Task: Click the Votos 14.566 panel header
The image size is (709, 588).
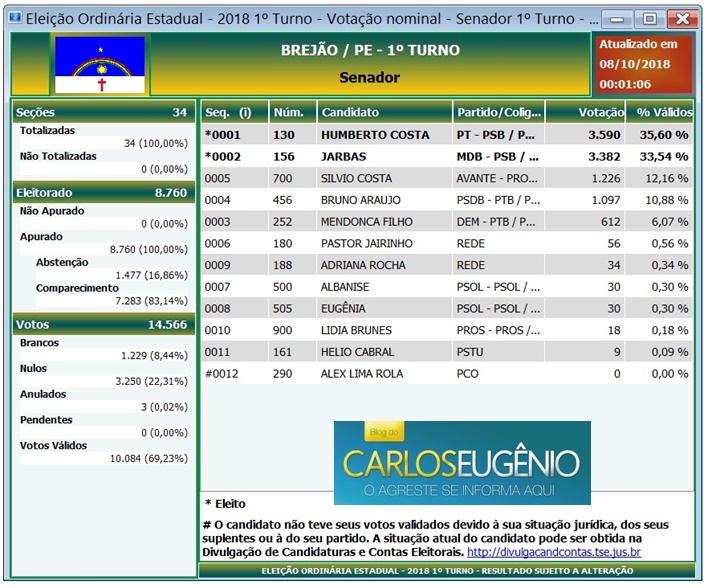Action: pos(104,324)
